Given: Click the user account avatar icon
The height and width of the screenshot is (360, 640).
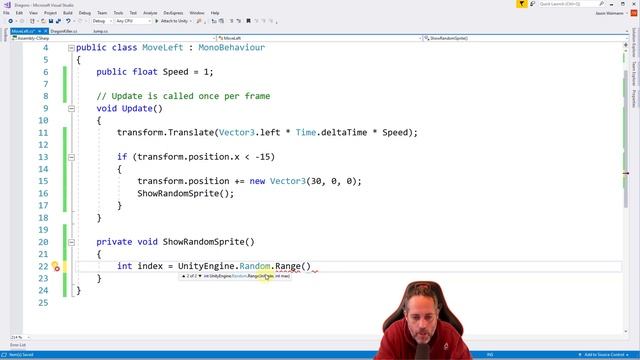Looking at the screenshot, I should click(x=634, y=13).
